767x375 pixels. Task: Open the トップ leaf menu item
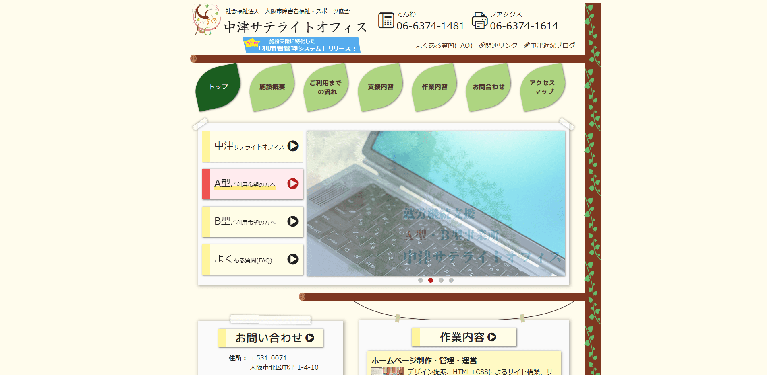[218, 87]
